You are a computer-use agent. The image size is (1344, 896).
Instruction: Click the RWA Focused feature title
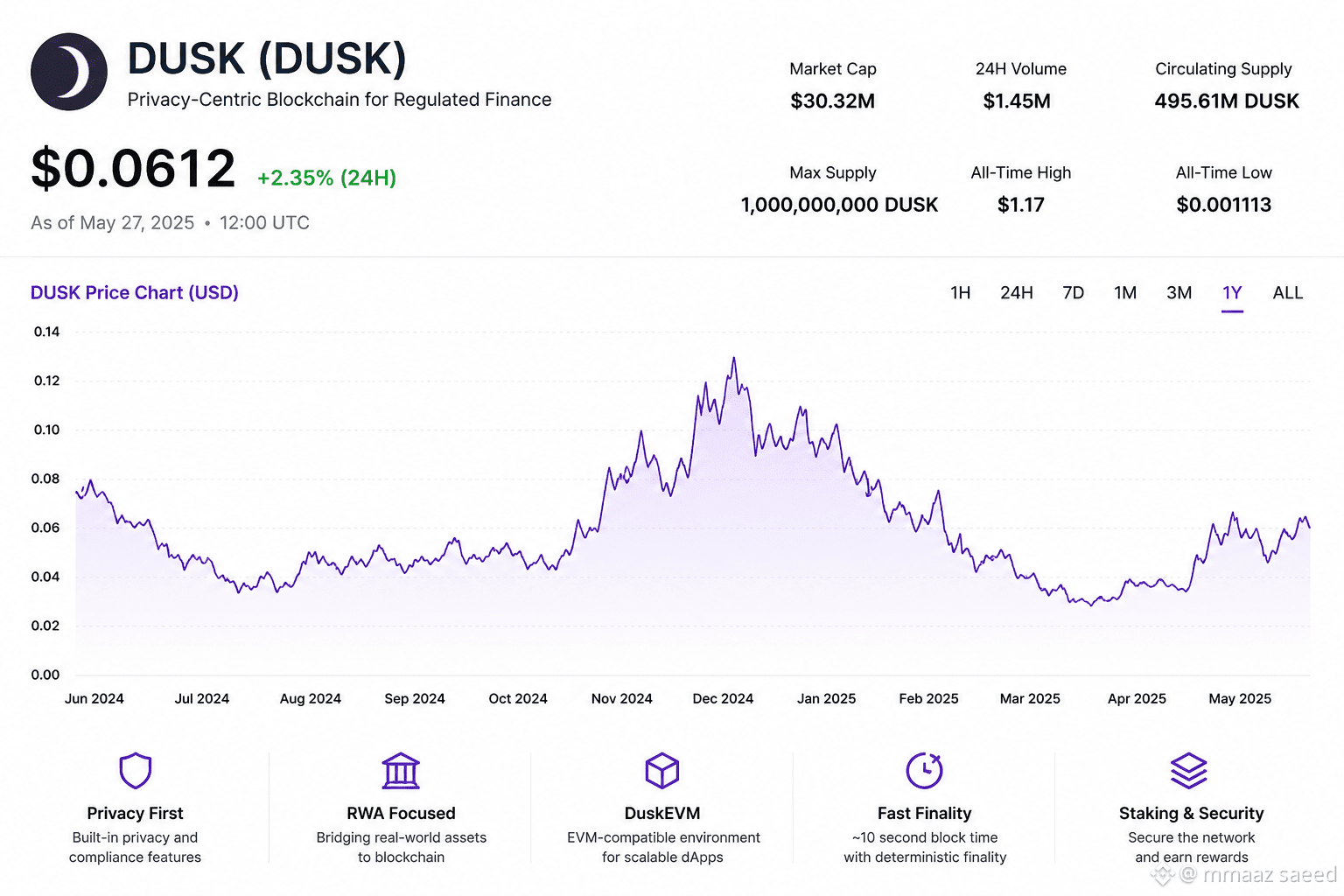[x=402, y=814]
